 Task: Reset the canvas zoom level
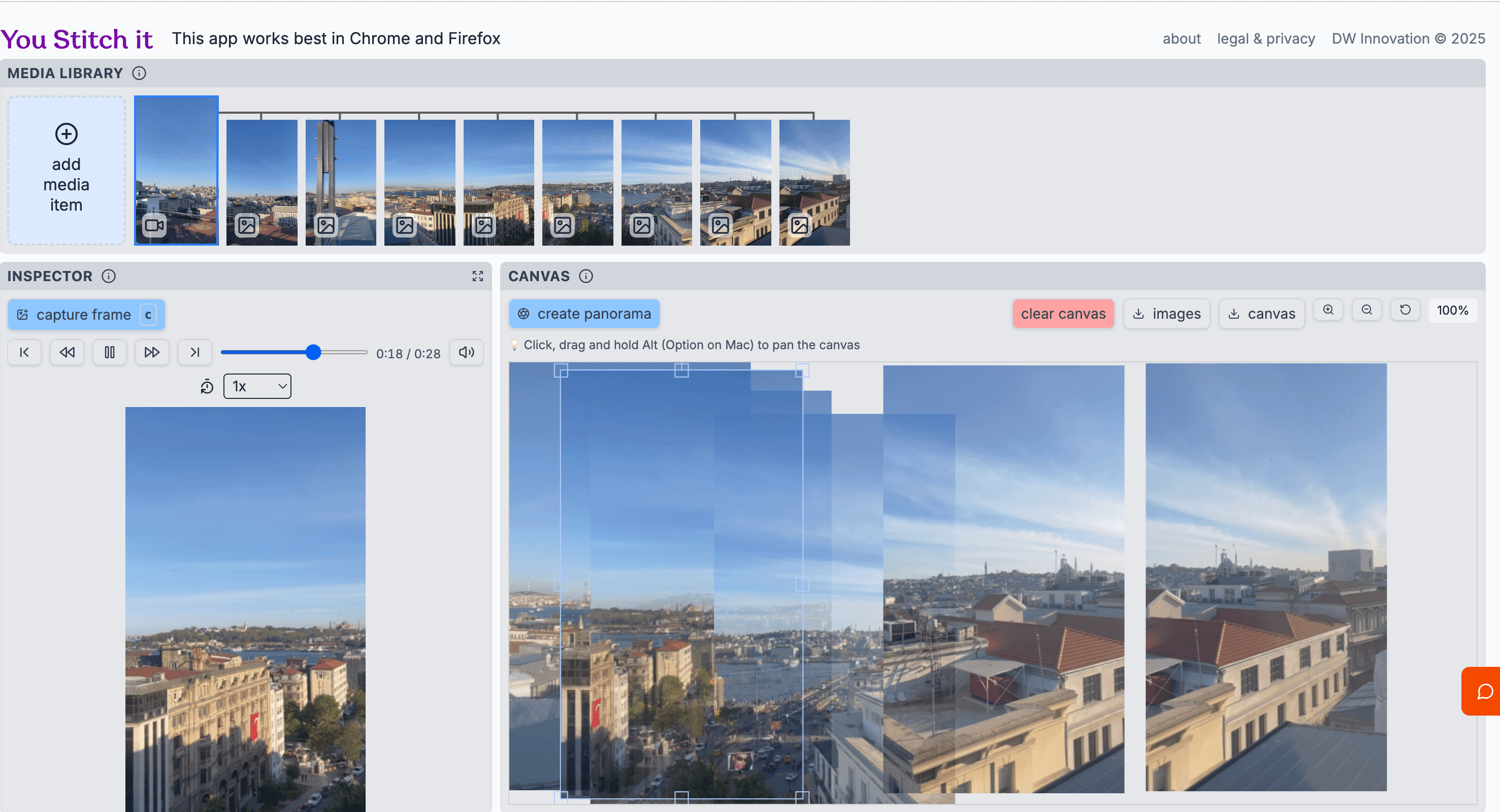point(1405,310)
